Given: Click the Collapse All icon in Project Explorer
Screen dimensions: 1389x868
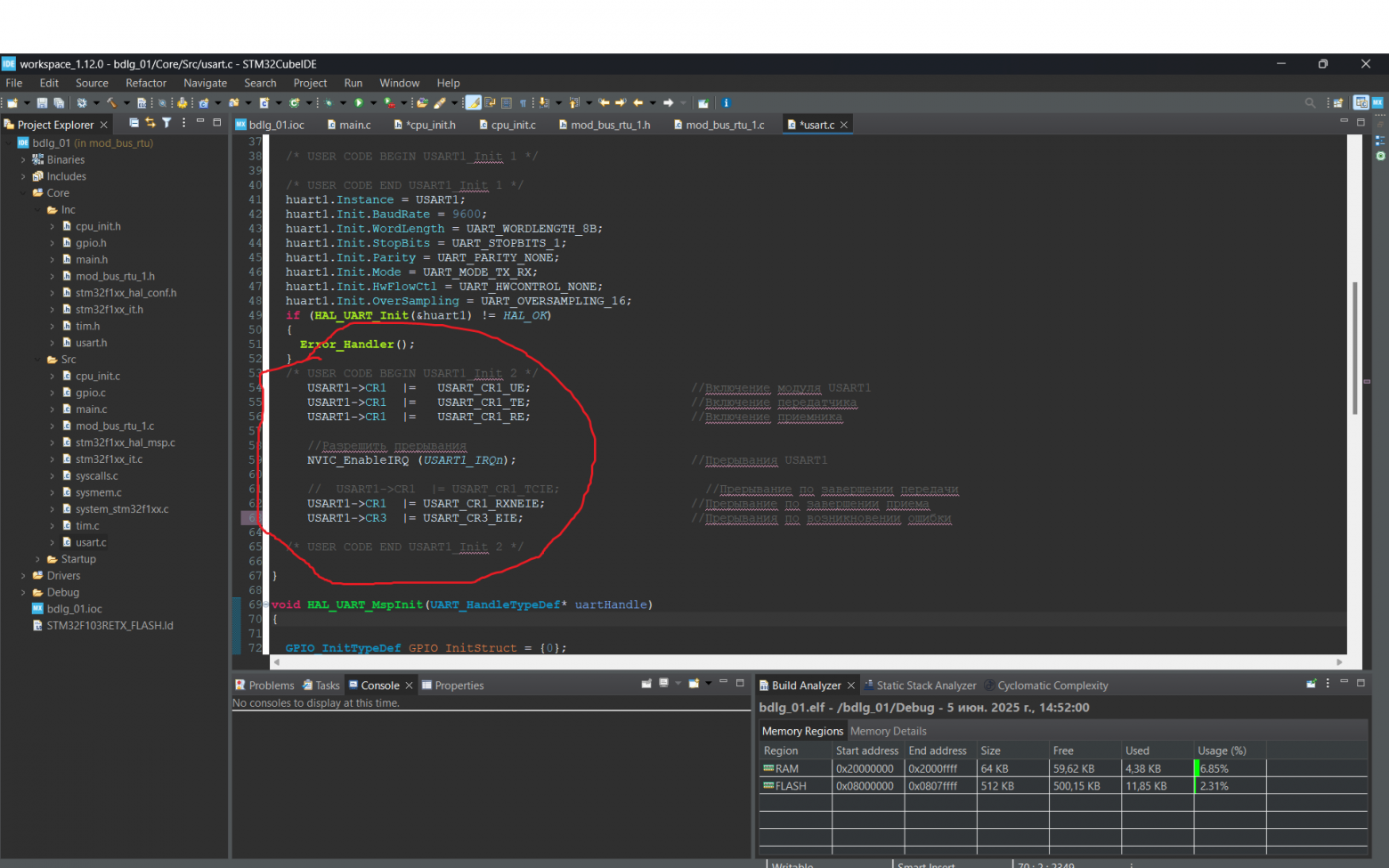Looking at the screenshot, I should pyautogui.click(x=134, y=124).
